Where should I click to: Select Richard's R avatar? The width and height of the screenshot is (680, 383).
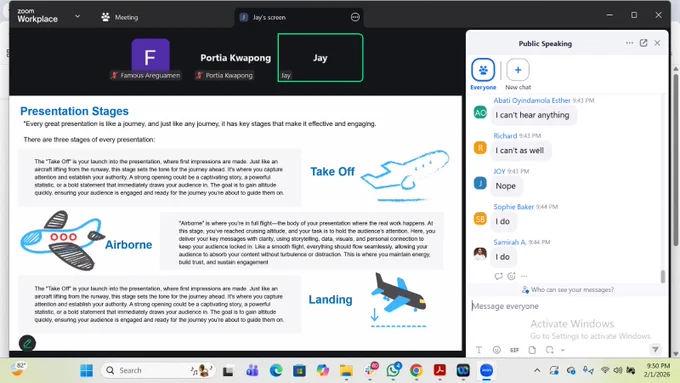click(x=480, y=148)
